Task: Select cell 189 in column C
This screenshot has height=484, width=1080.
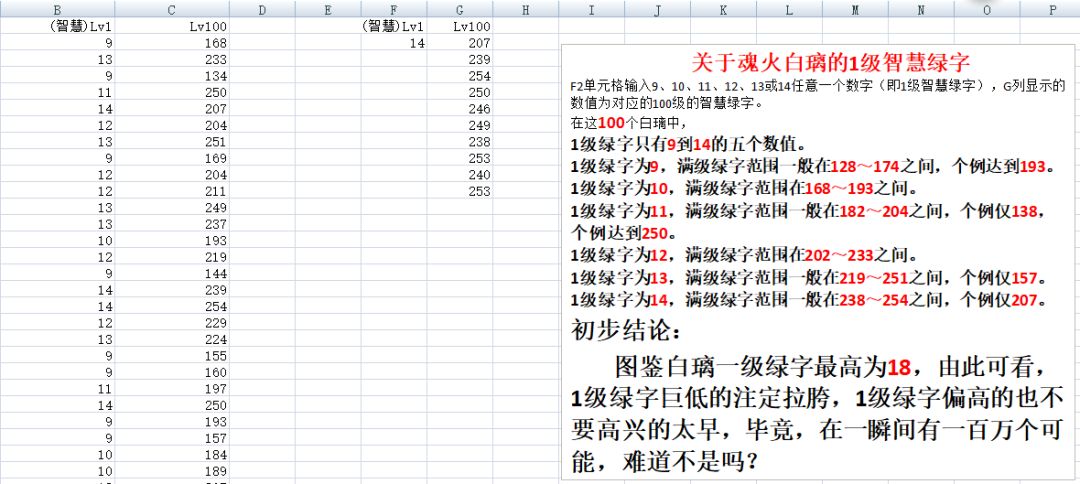Action: 172,472
